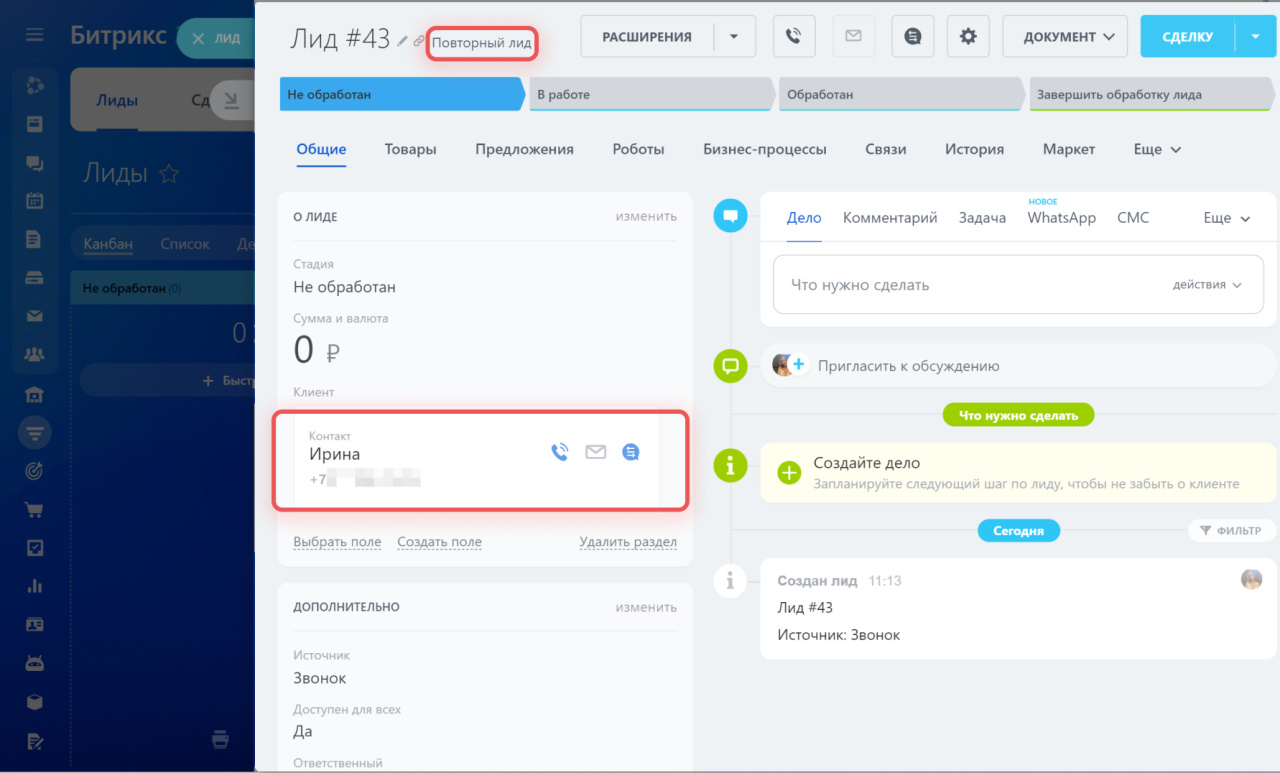Copy lead link via chain icon
Viewport: 1280px width, 773px height.
[419, 41]
